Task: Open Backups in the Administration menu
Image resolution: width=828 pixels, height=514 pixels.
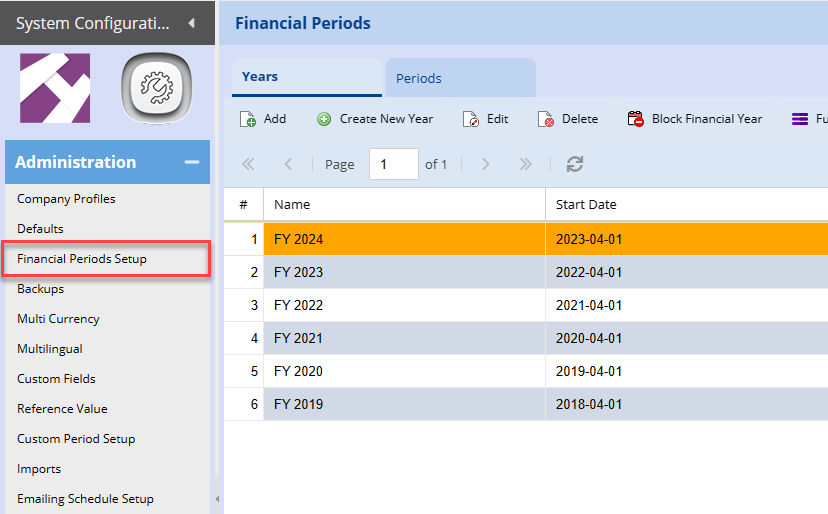Action: click(40, 289)
